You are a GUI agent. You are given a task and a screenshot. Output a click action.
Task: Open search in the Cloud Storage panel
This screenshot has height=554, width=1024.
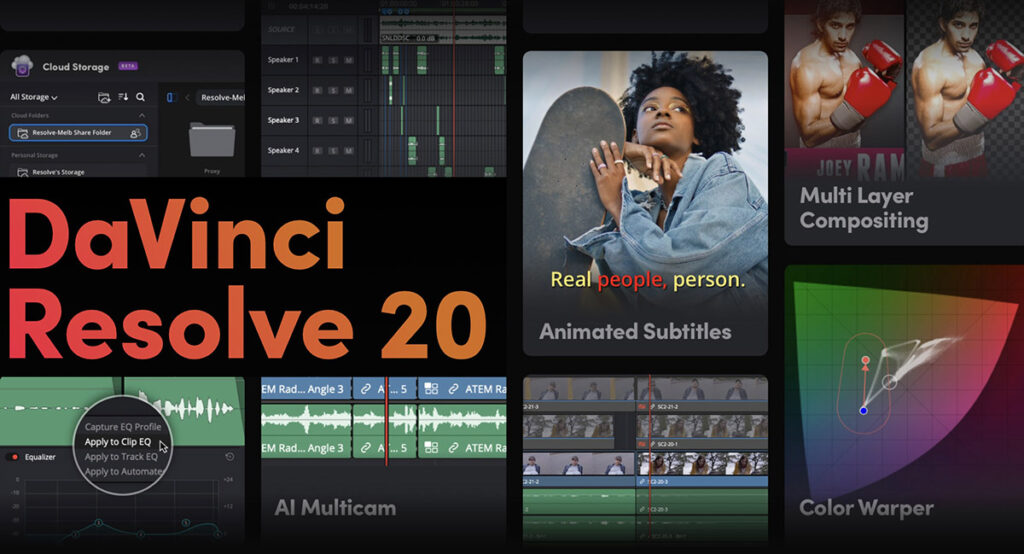[140, 97]
